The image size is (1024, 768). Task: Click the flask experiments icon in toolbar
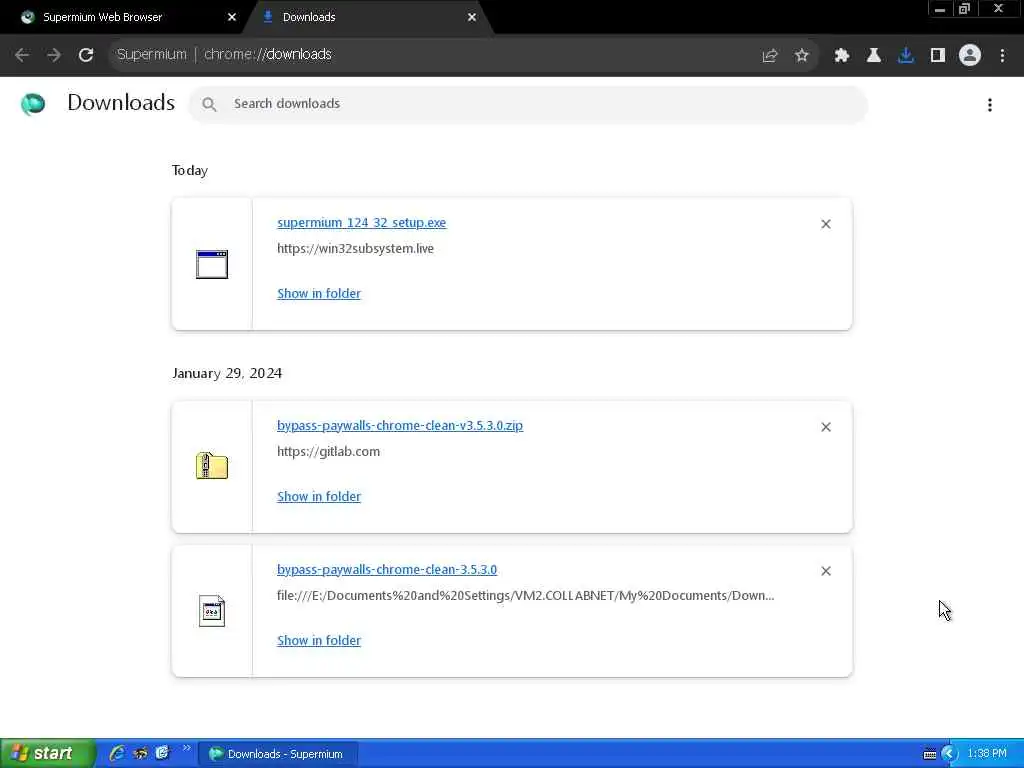(x=874, y=56)
